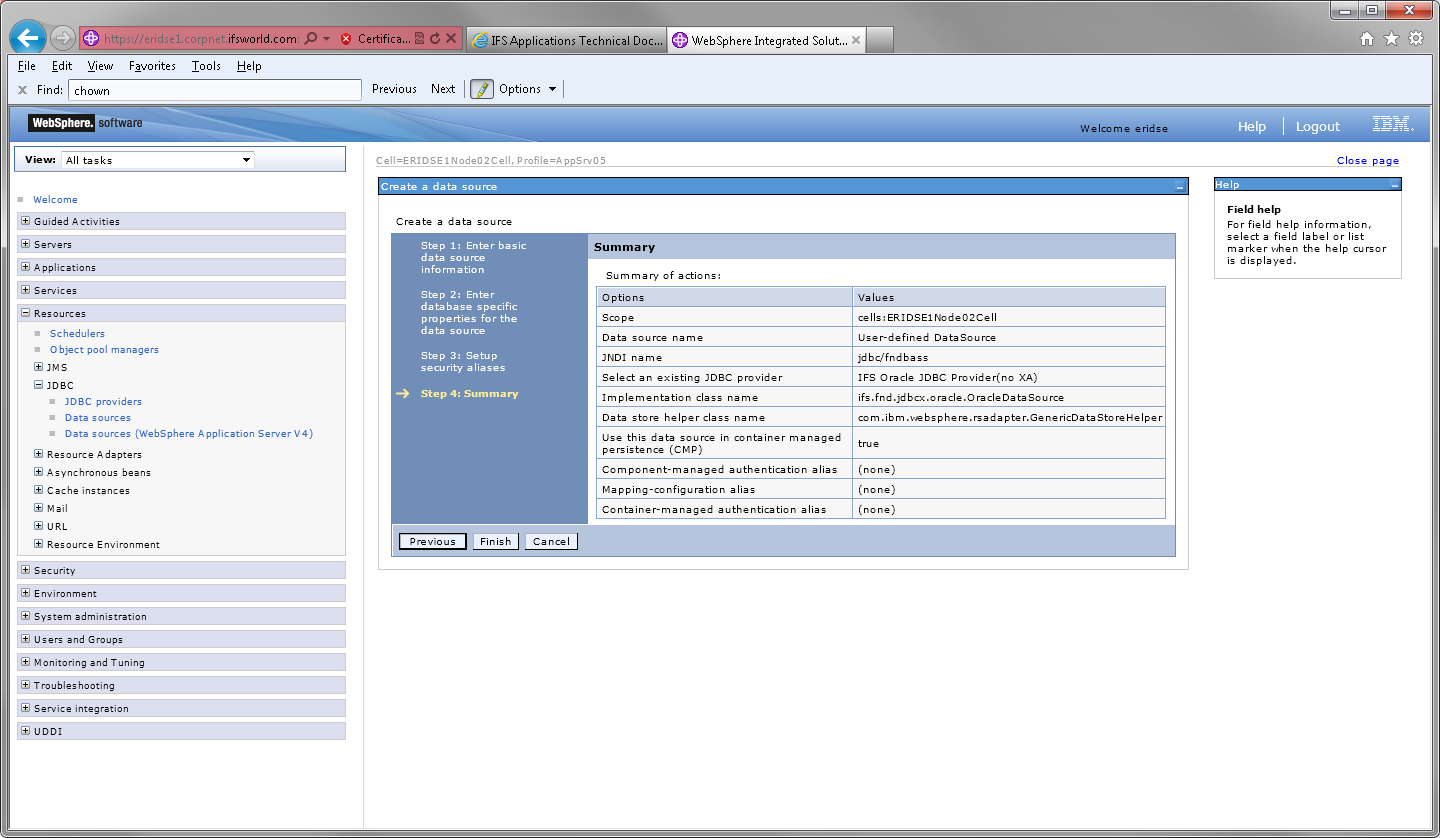Expand Servers section
Image resolution: width=1440 pixels, height=838 pixels.
[26, 244]
